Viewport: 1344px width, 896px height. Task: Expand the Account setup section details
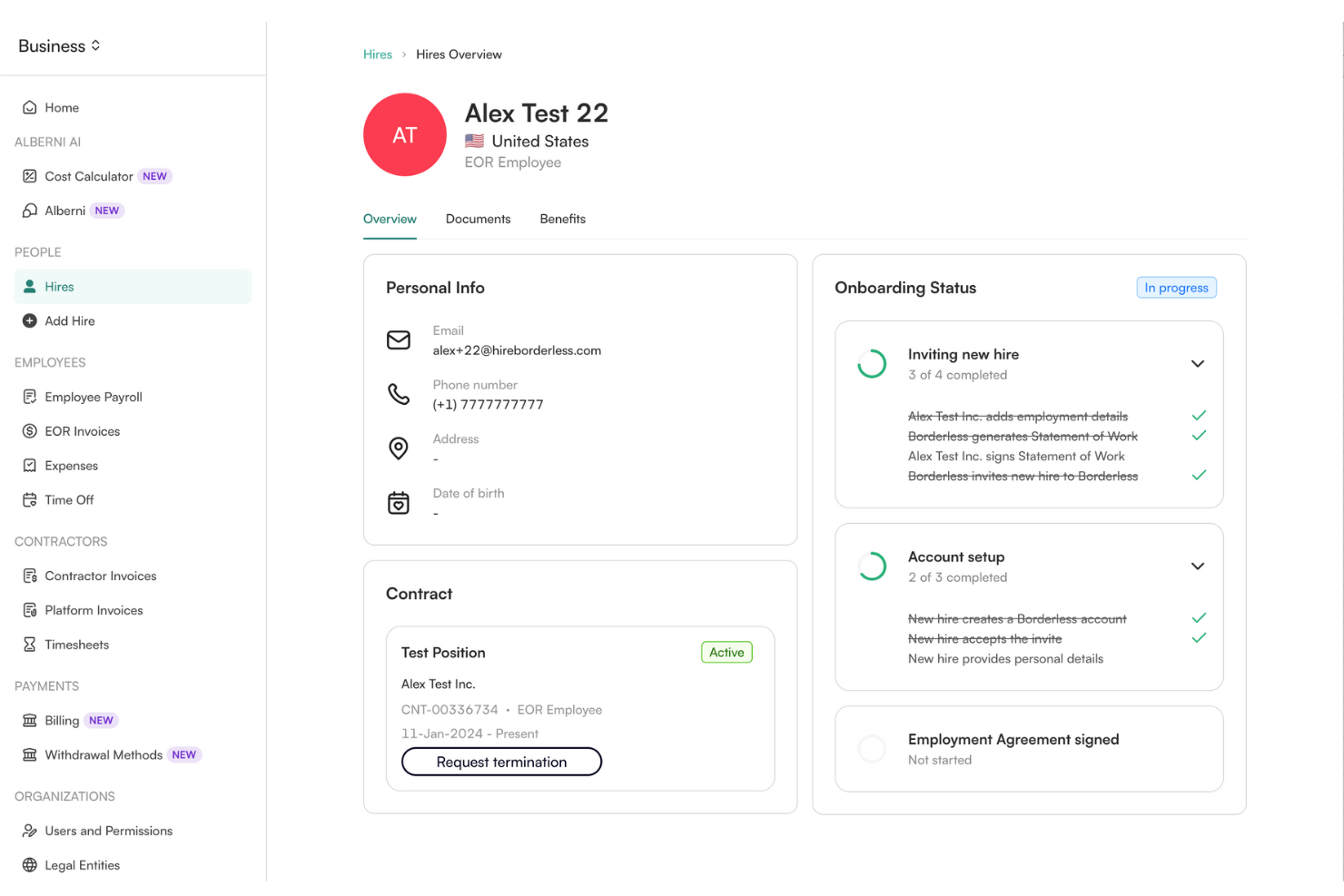click(x=1198, y=565)
